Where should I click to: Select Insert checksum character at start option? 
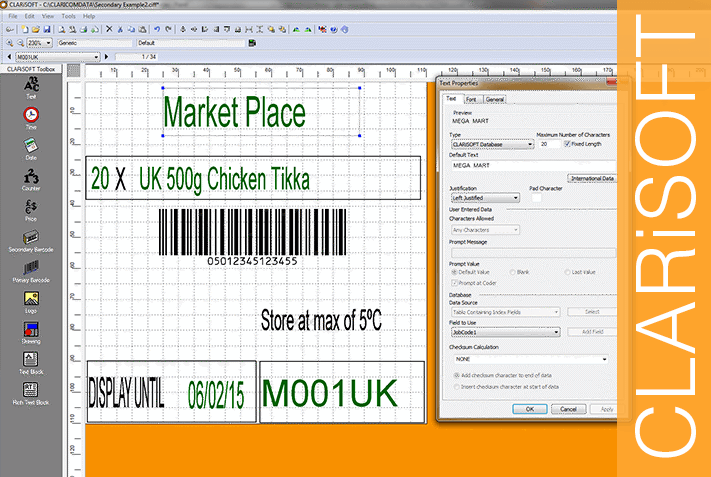pyautogui.click(x=457, y=387)
